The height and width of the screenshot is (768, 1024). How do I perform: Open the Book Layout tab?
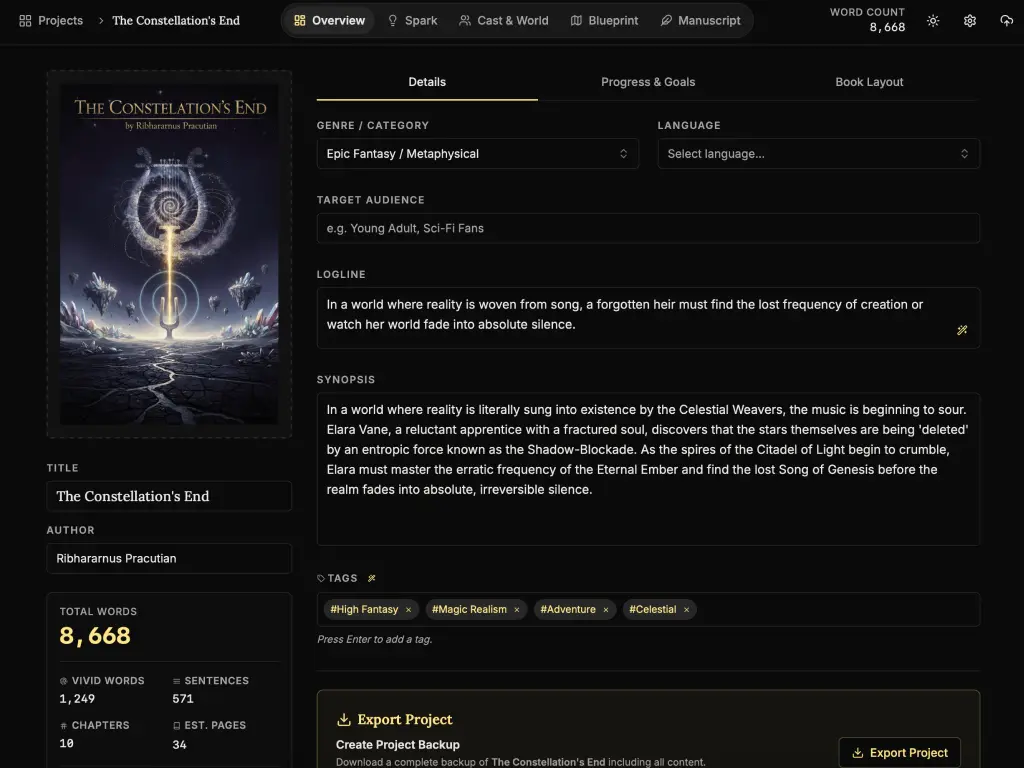[x=869, y=82]
